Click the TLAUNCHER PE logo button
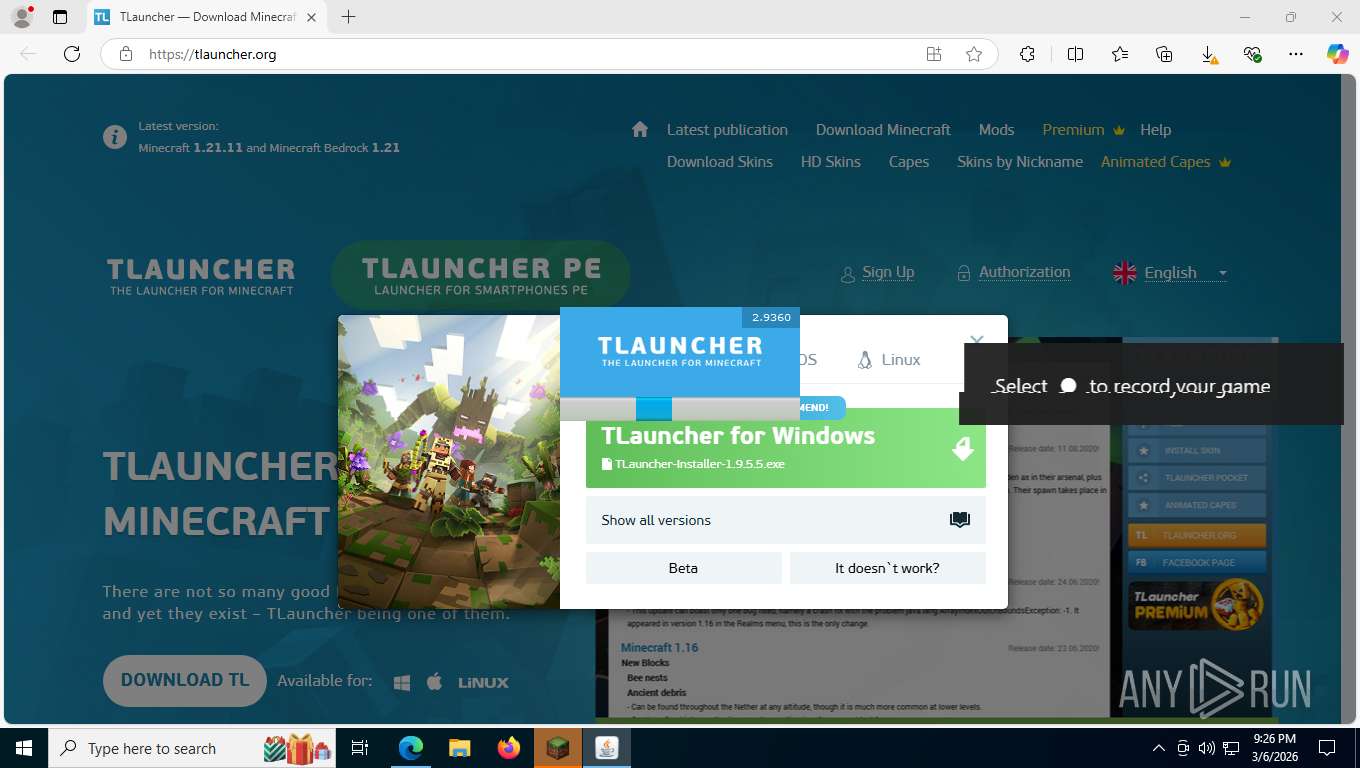 click(x=481, y=275)
